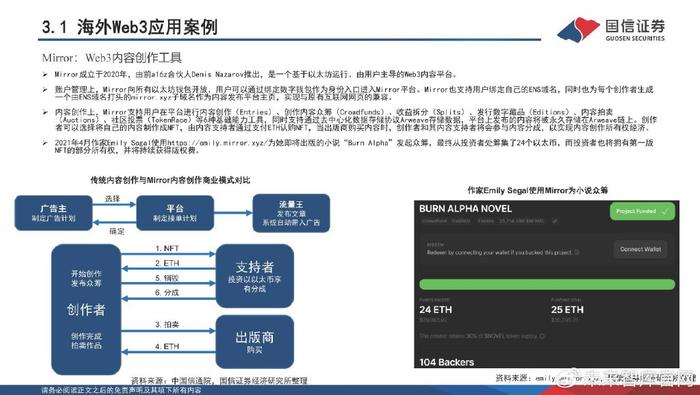Click the 3.1 海外Web3应用案例 heading
The width and height of the screenshot is (700, 395).
(129, 27)
